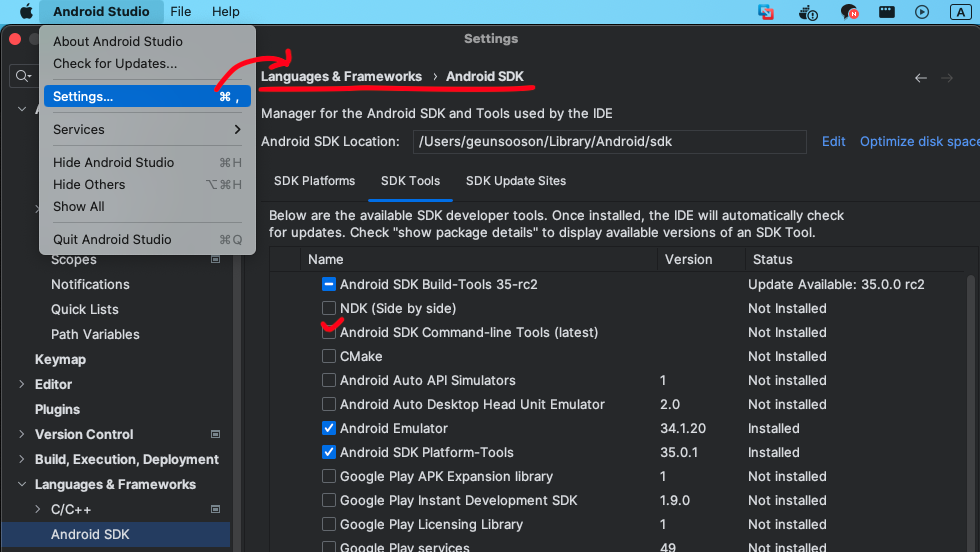This screenshot has height=552, width=980.
Task: Open the Apple menu icon
Action: (x=26, y=11)
